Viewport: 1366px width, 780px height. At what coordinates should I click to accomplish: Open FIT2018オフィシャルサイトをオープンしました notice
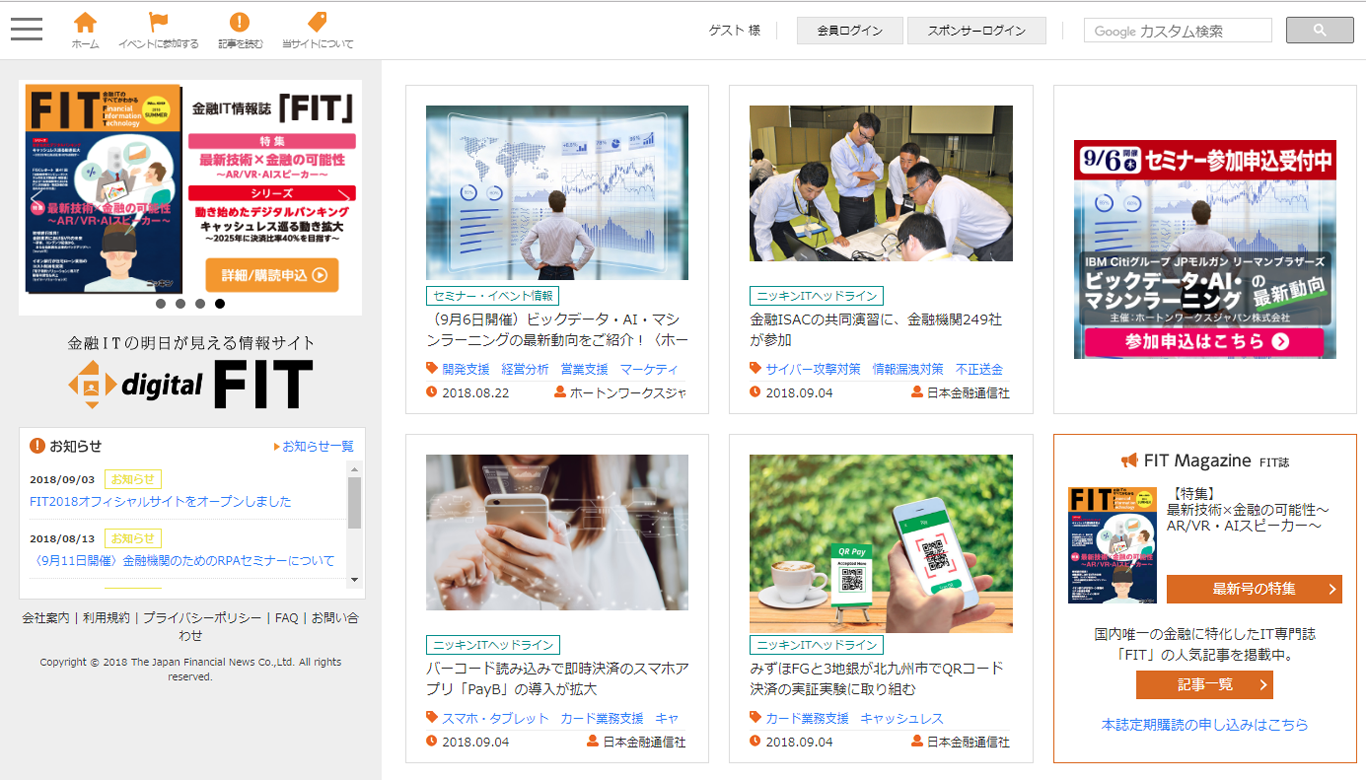tap(161, 501)
